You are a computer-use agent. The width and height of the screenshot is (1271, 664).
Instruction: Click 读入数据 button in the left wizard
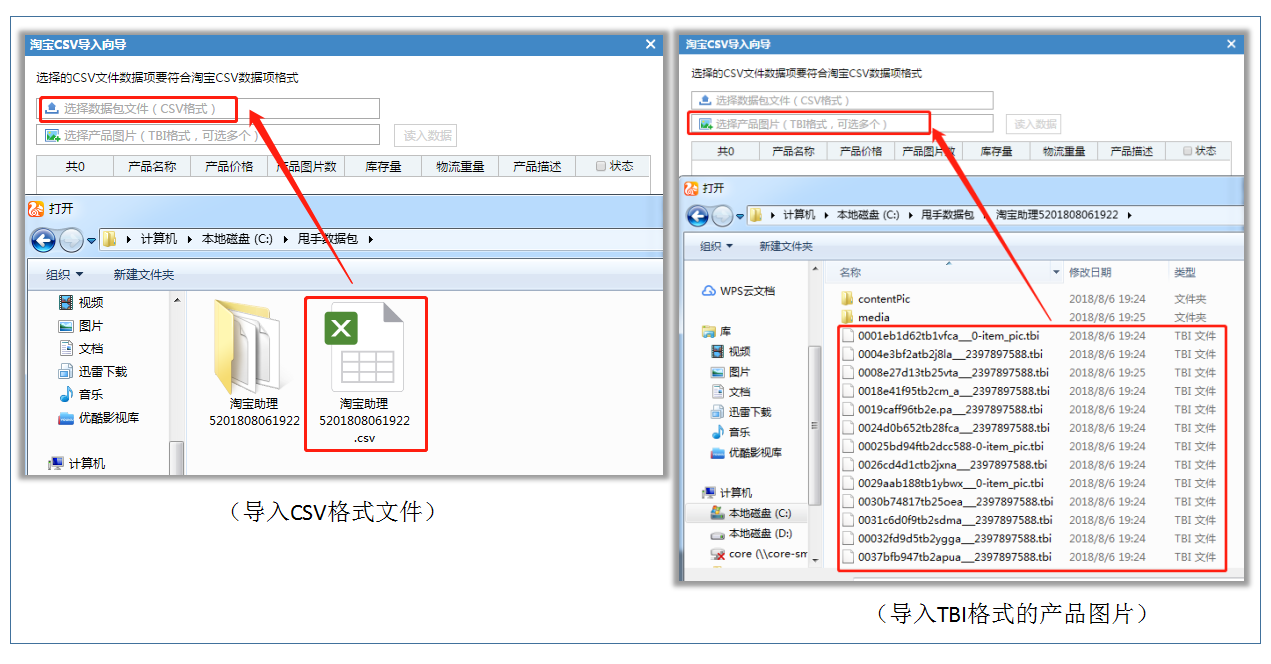tap(426, 136)
